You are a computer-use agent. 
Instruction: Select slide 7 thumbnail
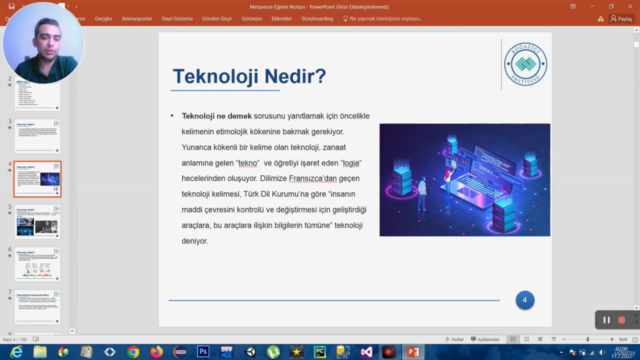[x=38, y=307]
